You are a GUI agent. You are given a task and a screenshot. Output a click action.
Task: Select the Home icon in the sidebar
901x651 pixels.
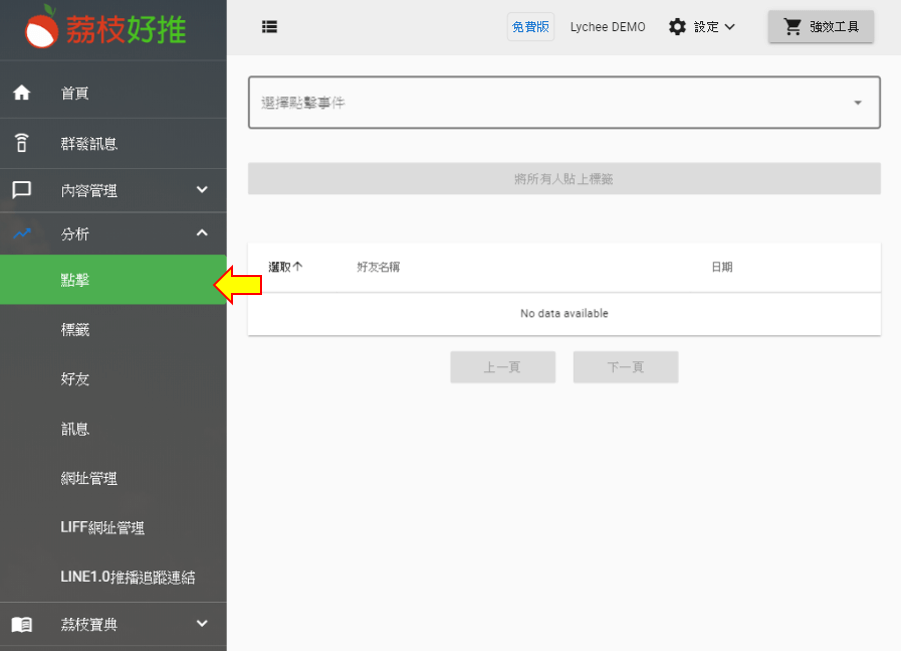[22, 92]
